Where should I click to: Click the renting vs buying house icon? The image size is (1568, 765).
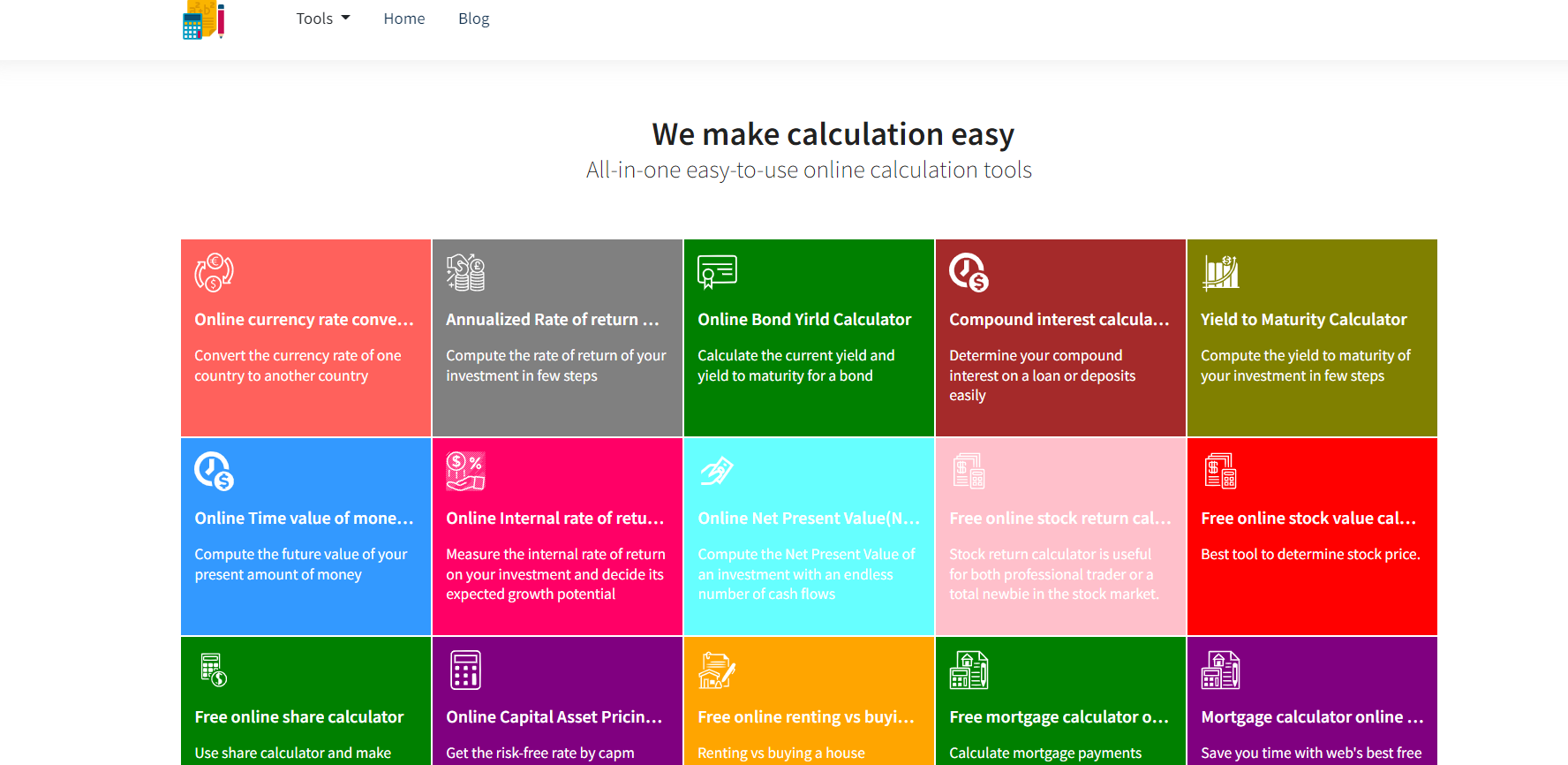(x=717, y=670)
